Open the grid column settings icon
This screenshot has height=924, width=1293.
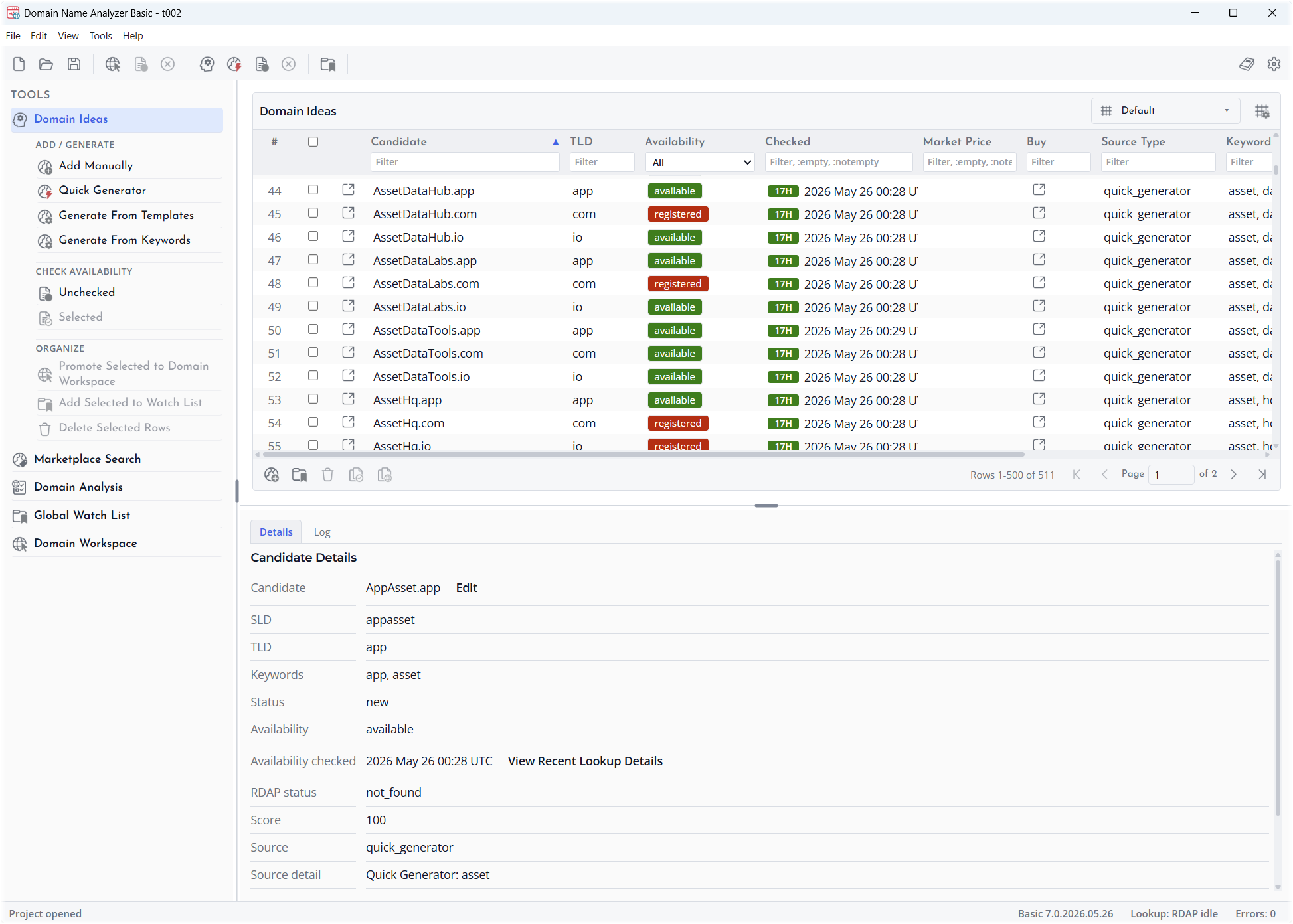point(1262,112)
